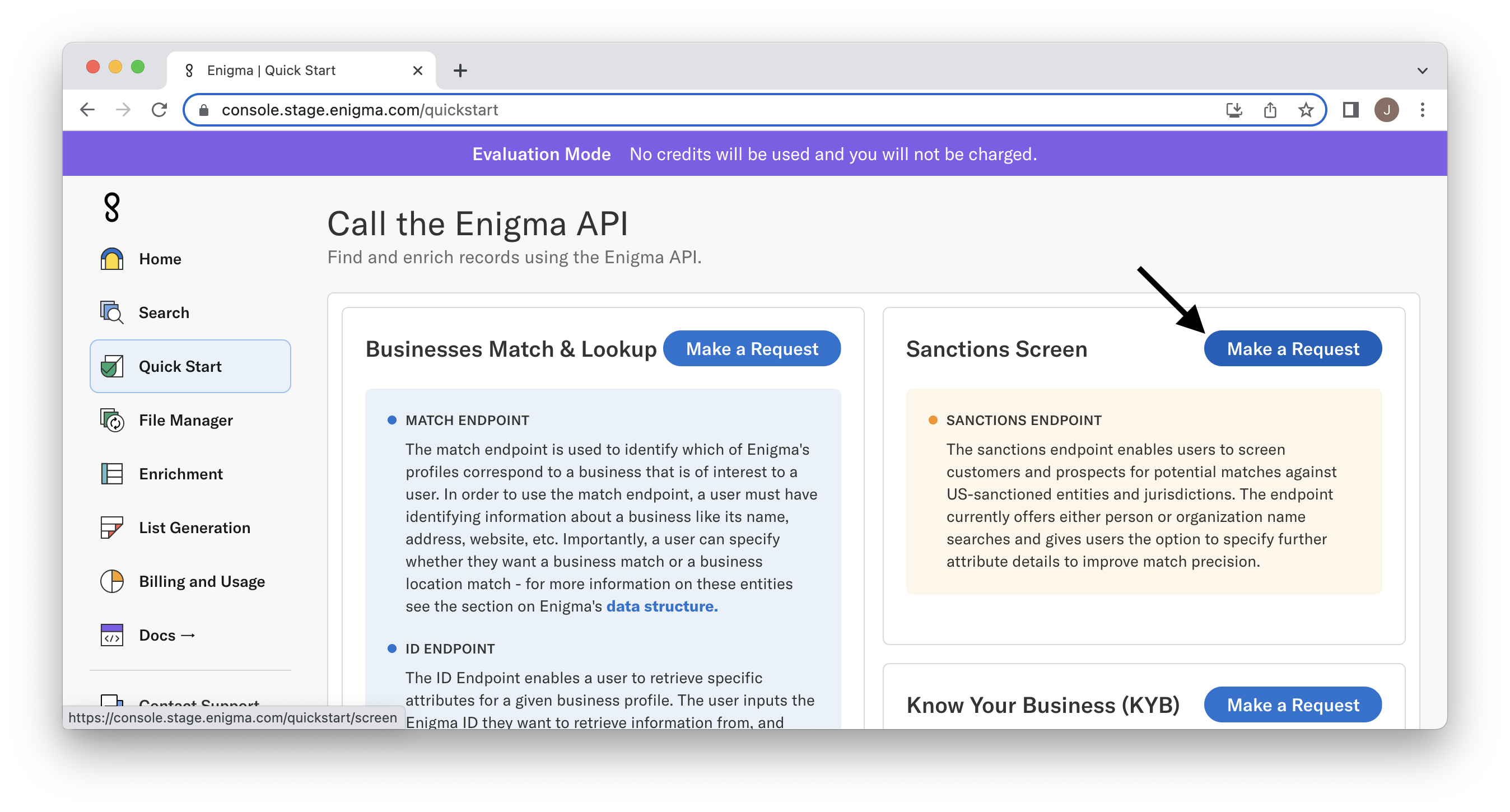Click the Billing and Usage pie icon
The height and width of the screenshot is (812, 1510).
pyautogui.click(x=112, y=582)
